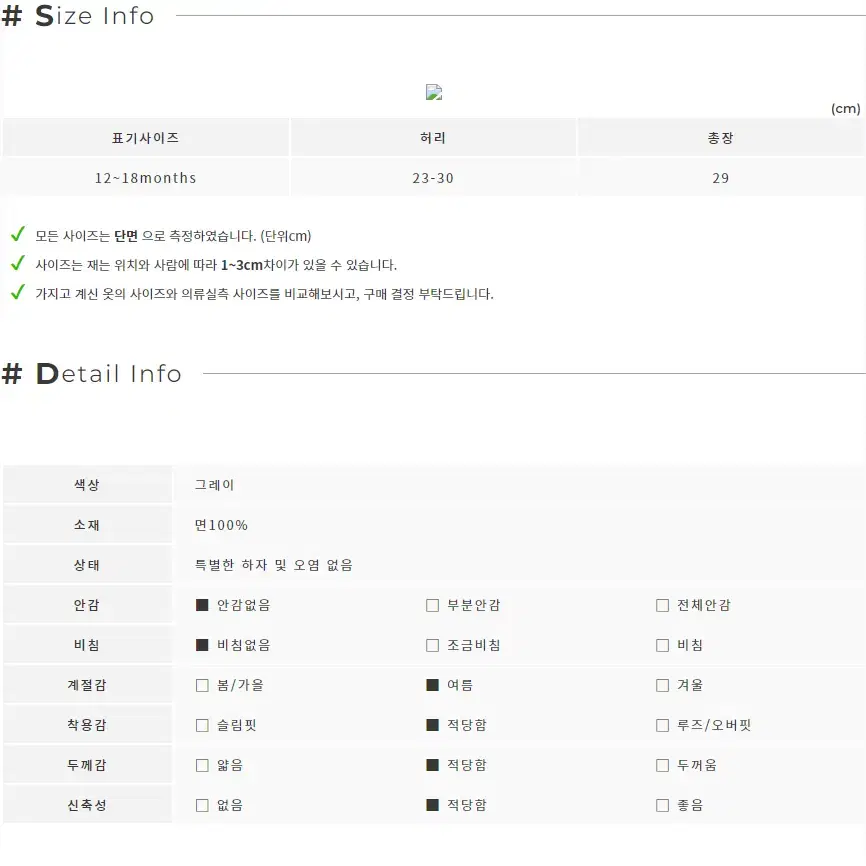This screenshot has width=866, height=866.
Task: Toggle the 적당함 checkbox in 착용감 row
Action: tap(432, 725)
